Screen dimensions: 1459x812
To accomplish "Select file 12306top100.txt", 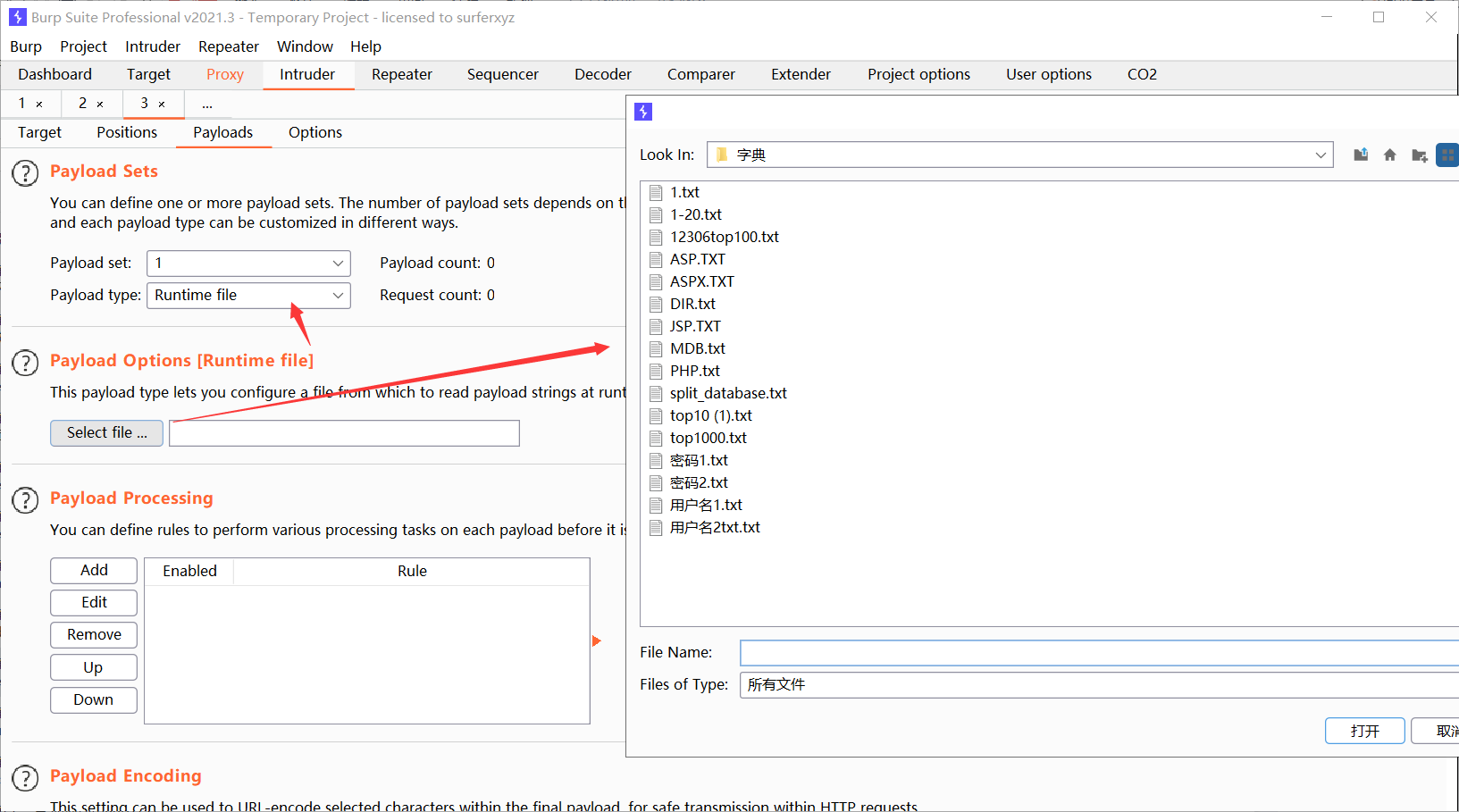I will (x=725, y=237).
